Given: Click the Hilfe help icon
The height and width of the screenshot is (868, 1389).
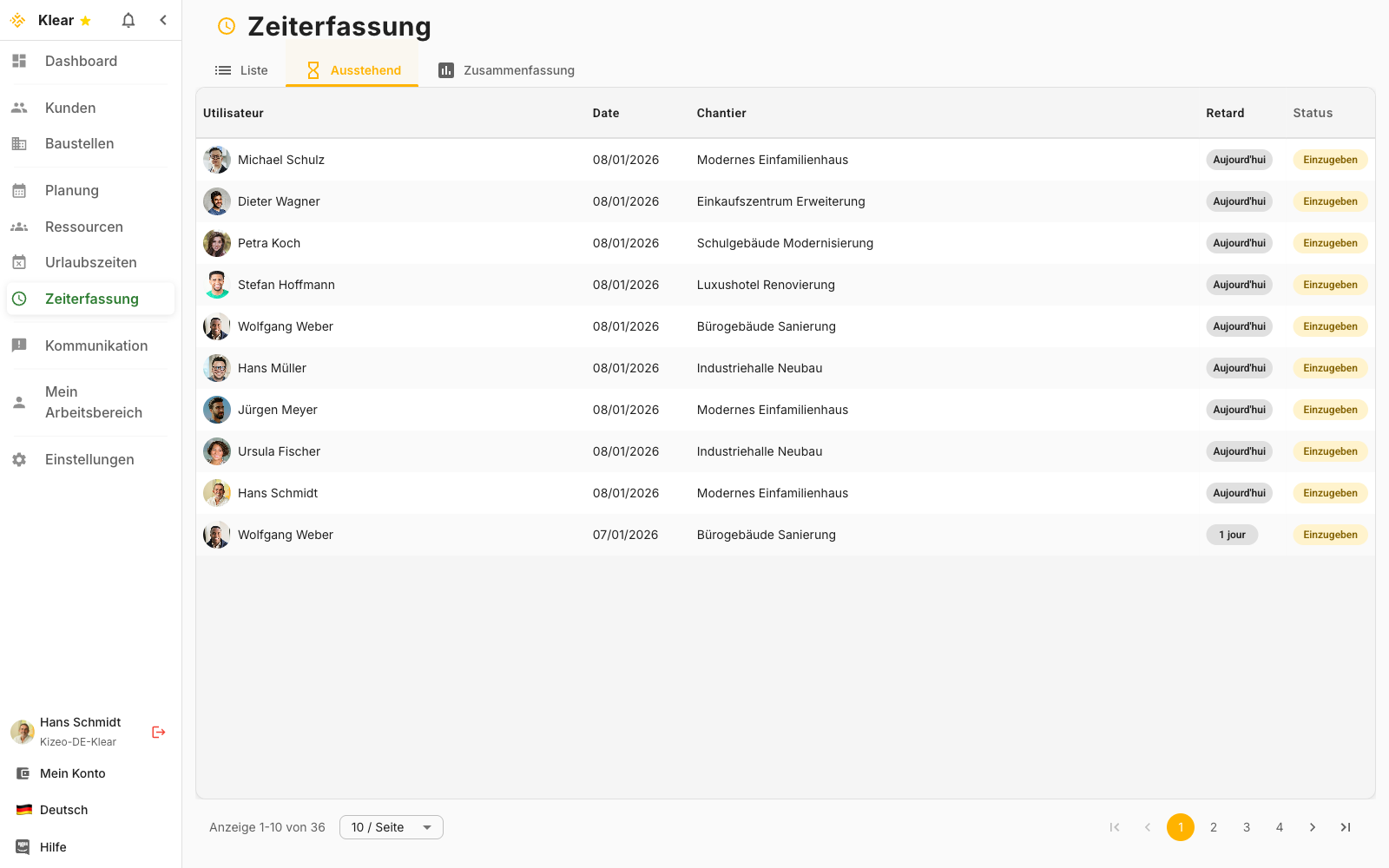Looking at the screenshot, I should (23, 847).
